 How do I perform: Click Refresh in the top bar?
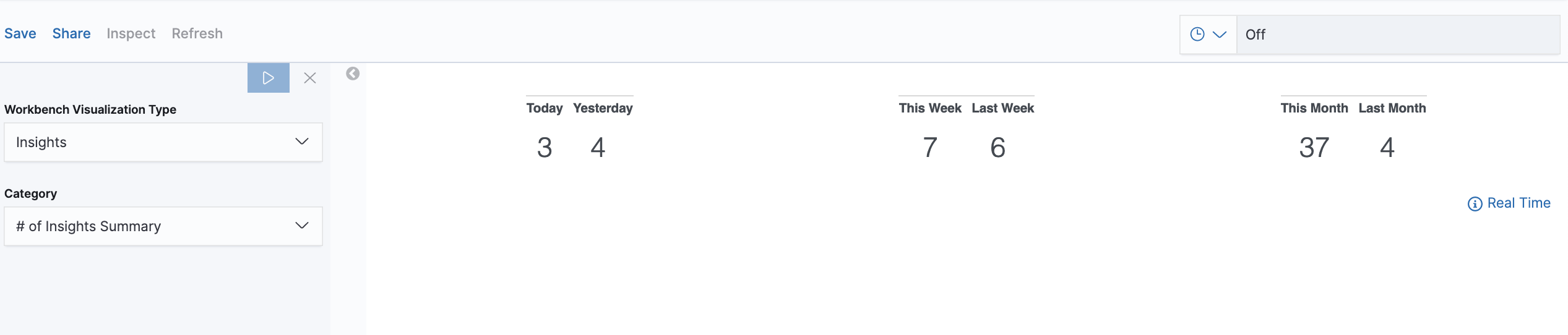[x=197, y=33]
